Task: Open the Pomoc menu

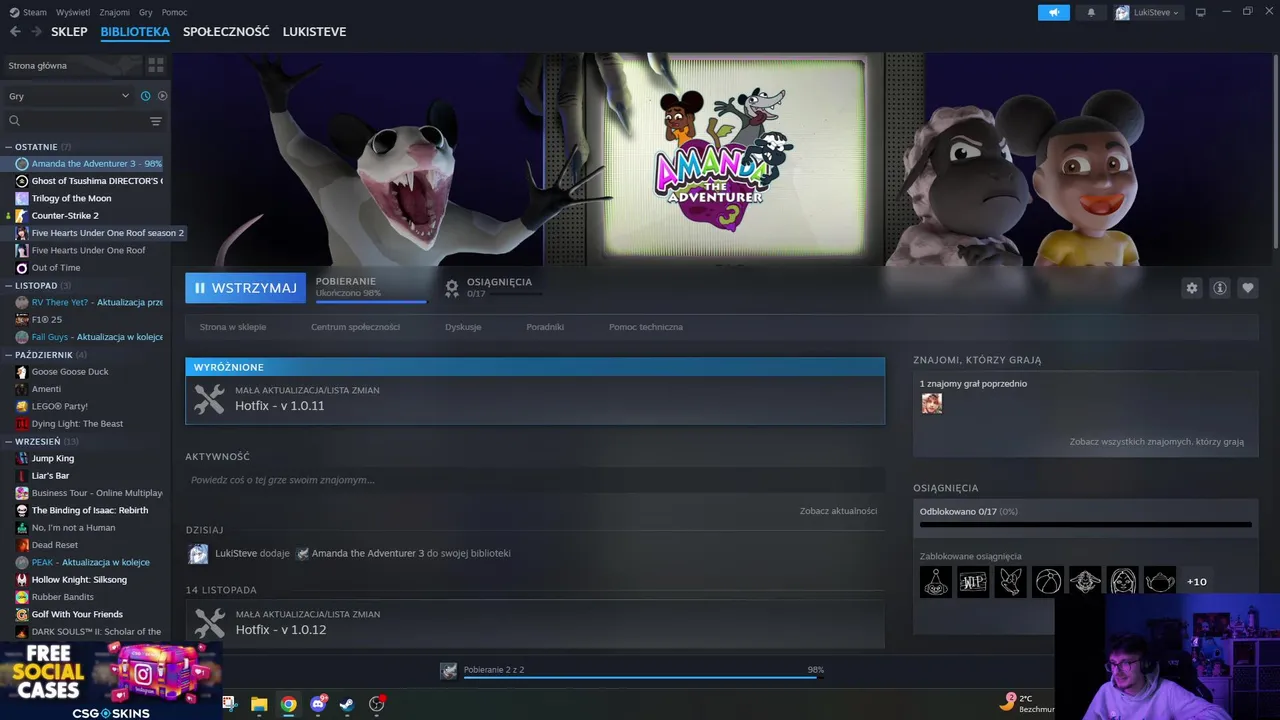Action: coord(174,12)
